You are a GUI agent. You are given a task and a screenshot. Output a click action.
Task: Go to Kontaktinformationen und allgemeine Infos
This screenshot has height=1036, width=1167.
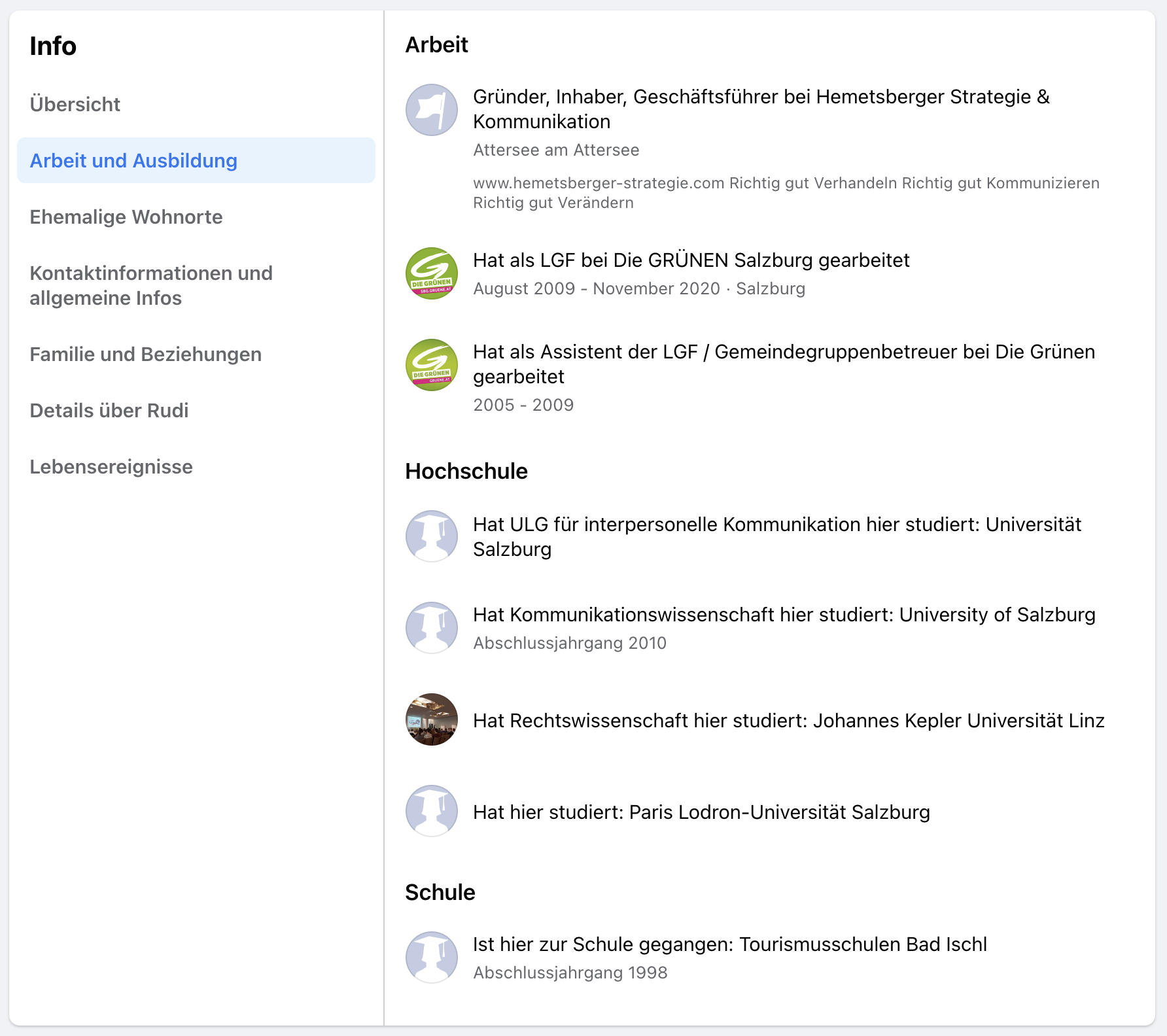coord(196,285)
